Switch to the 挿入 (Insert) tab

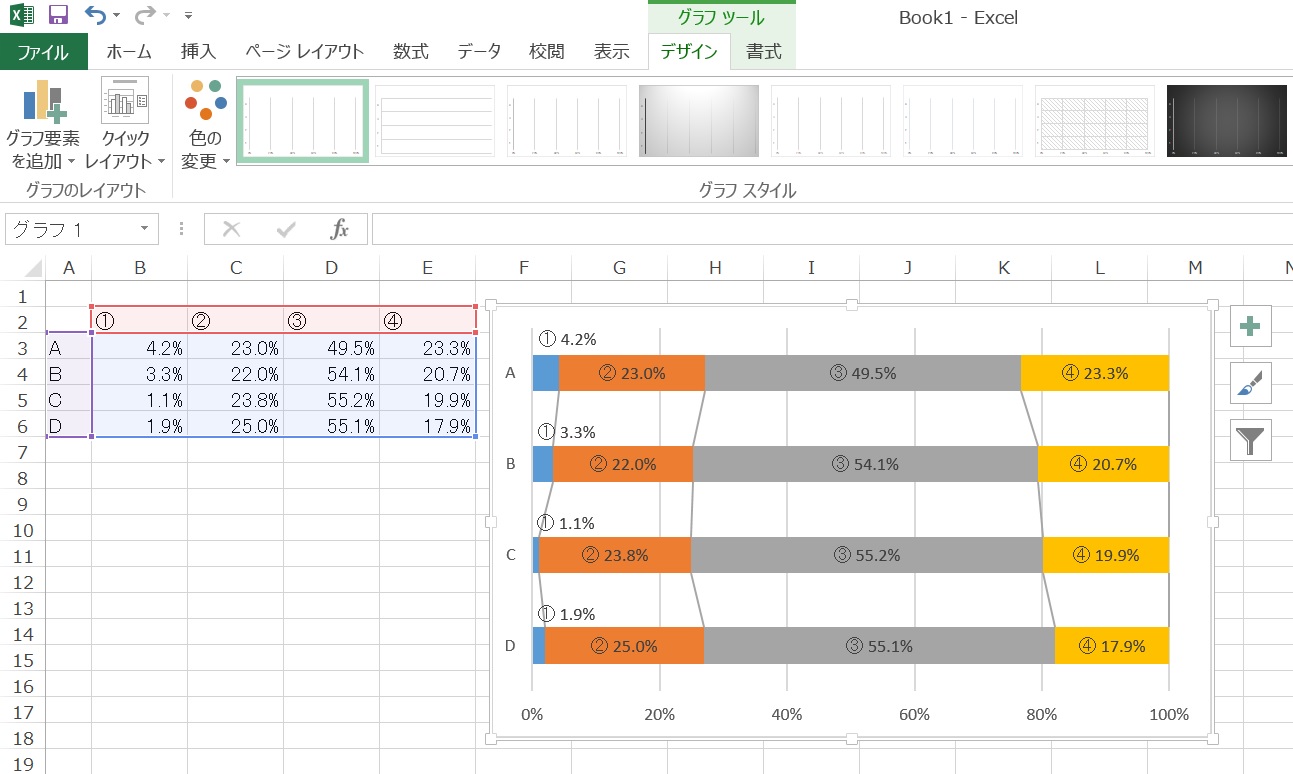point(198,52)
